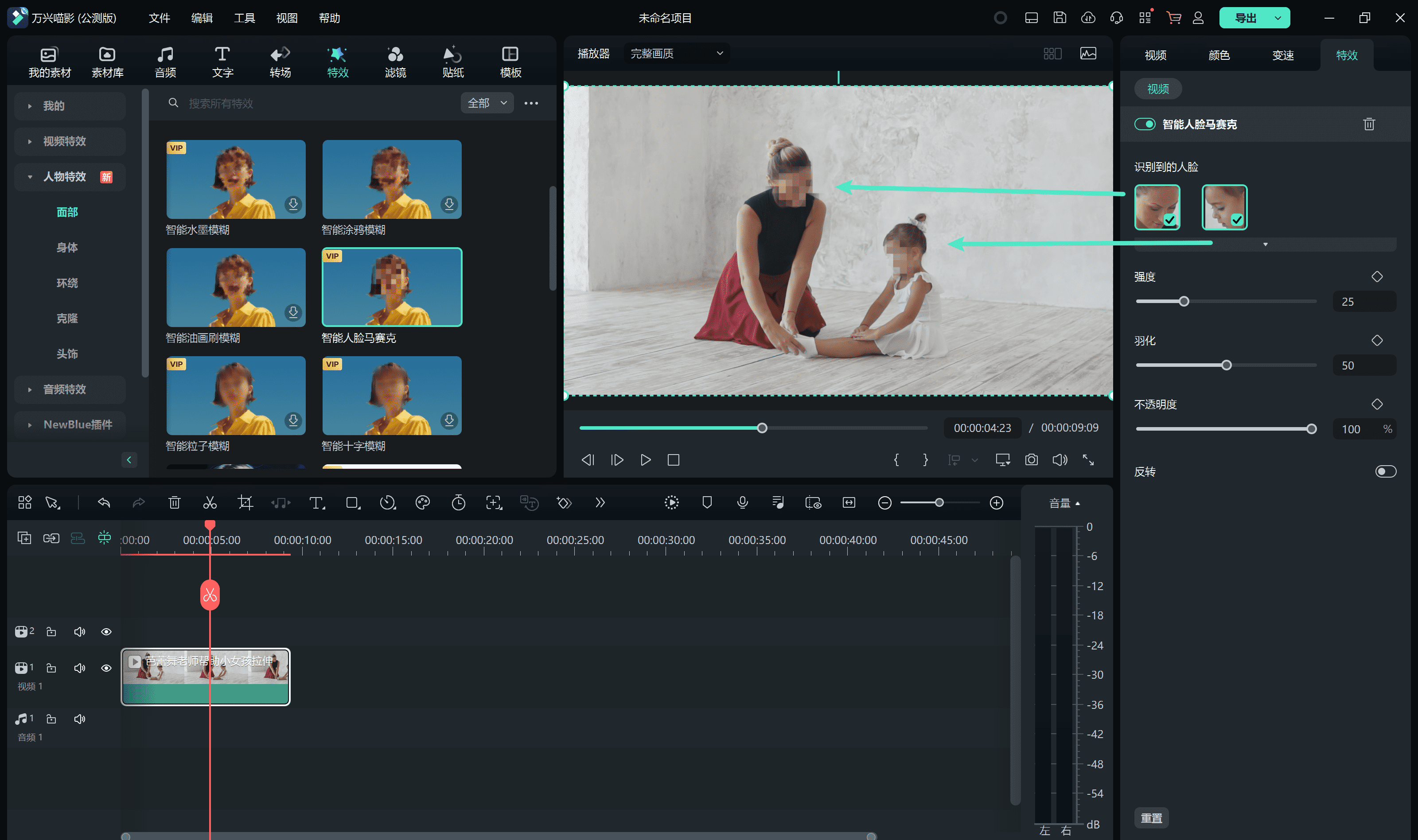The image size is (1418, 840).
Task: Expand the 视频特效 category
Action: click(x=65, y=141)
